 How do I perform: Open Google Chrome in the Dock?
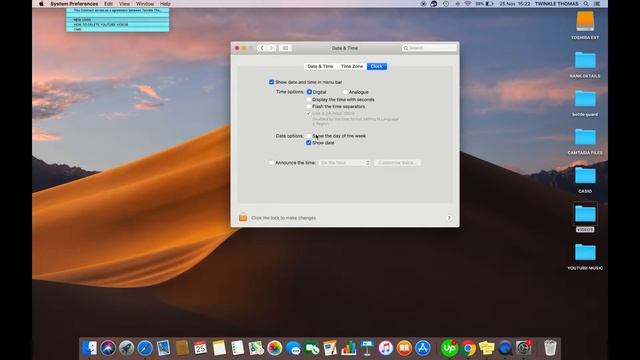[x=468, y=348]
